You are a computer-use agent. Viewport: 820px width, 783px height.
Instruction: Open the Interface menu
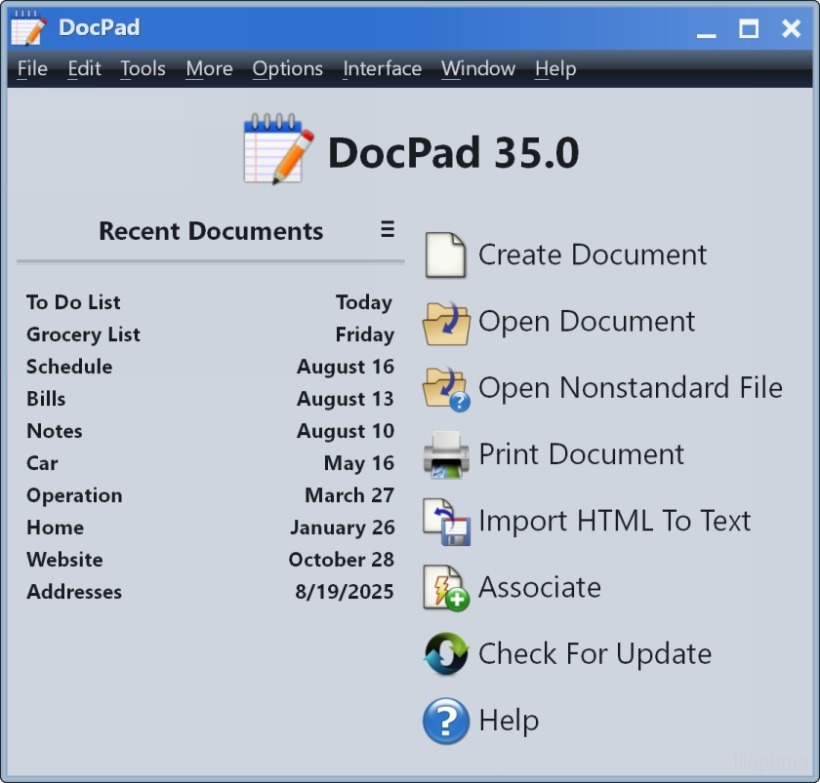tap(382, 69)
